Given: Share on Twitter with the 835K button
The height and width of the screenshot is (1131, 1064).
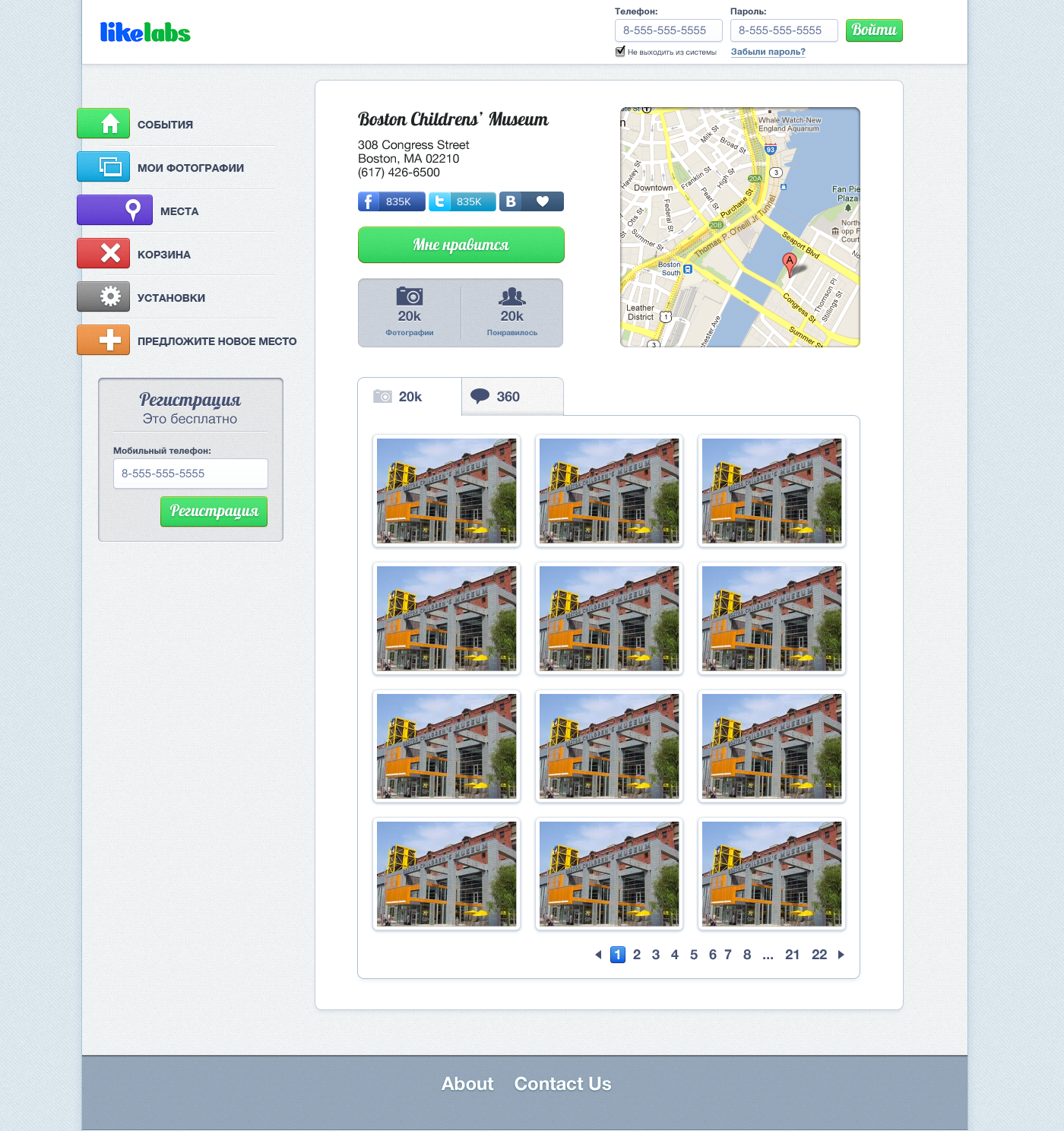Looking at the screenshot, I should point(462,201).
